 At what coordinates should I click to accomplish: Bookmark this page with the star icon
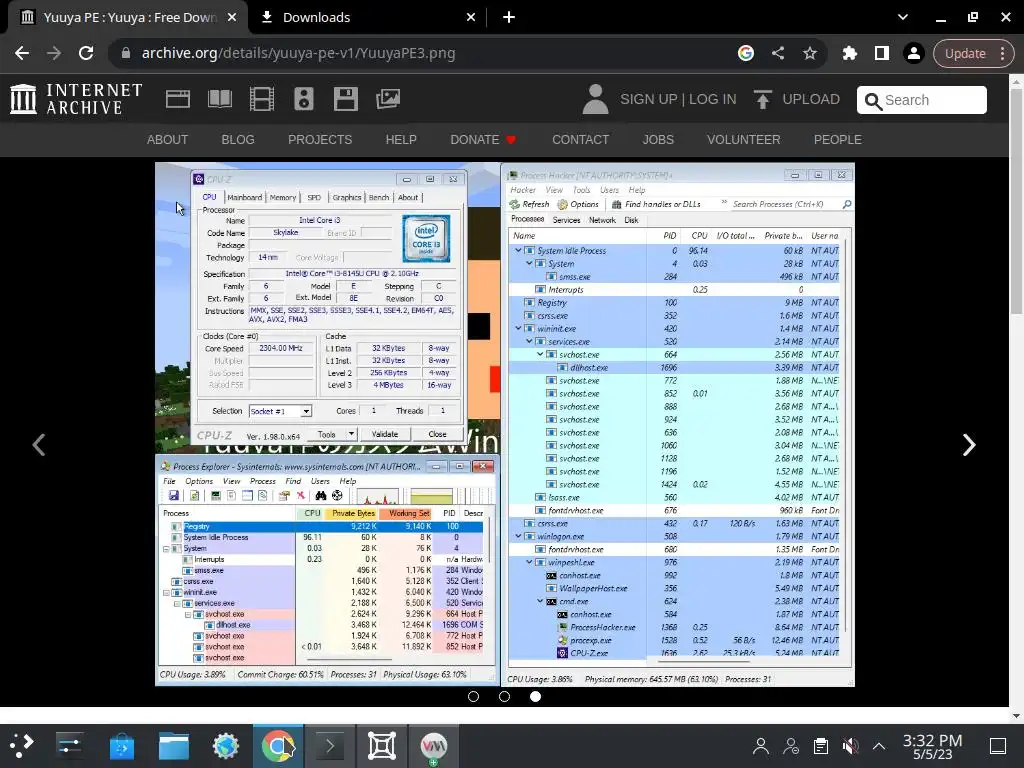pos(810,54)
